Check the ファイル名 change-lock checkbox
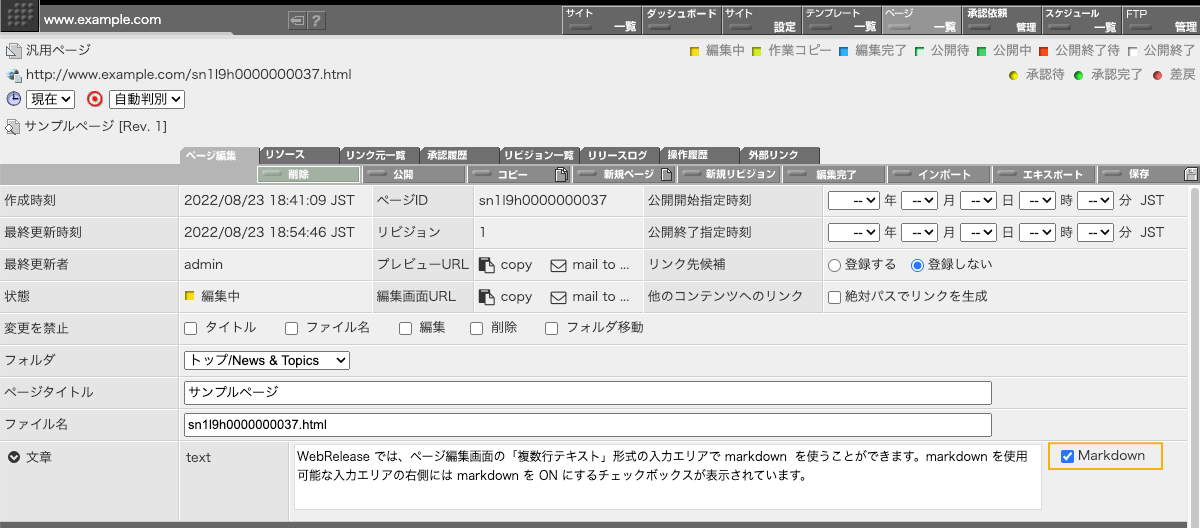The height and width of the screenshot is (528, 1200). (291, 328)
